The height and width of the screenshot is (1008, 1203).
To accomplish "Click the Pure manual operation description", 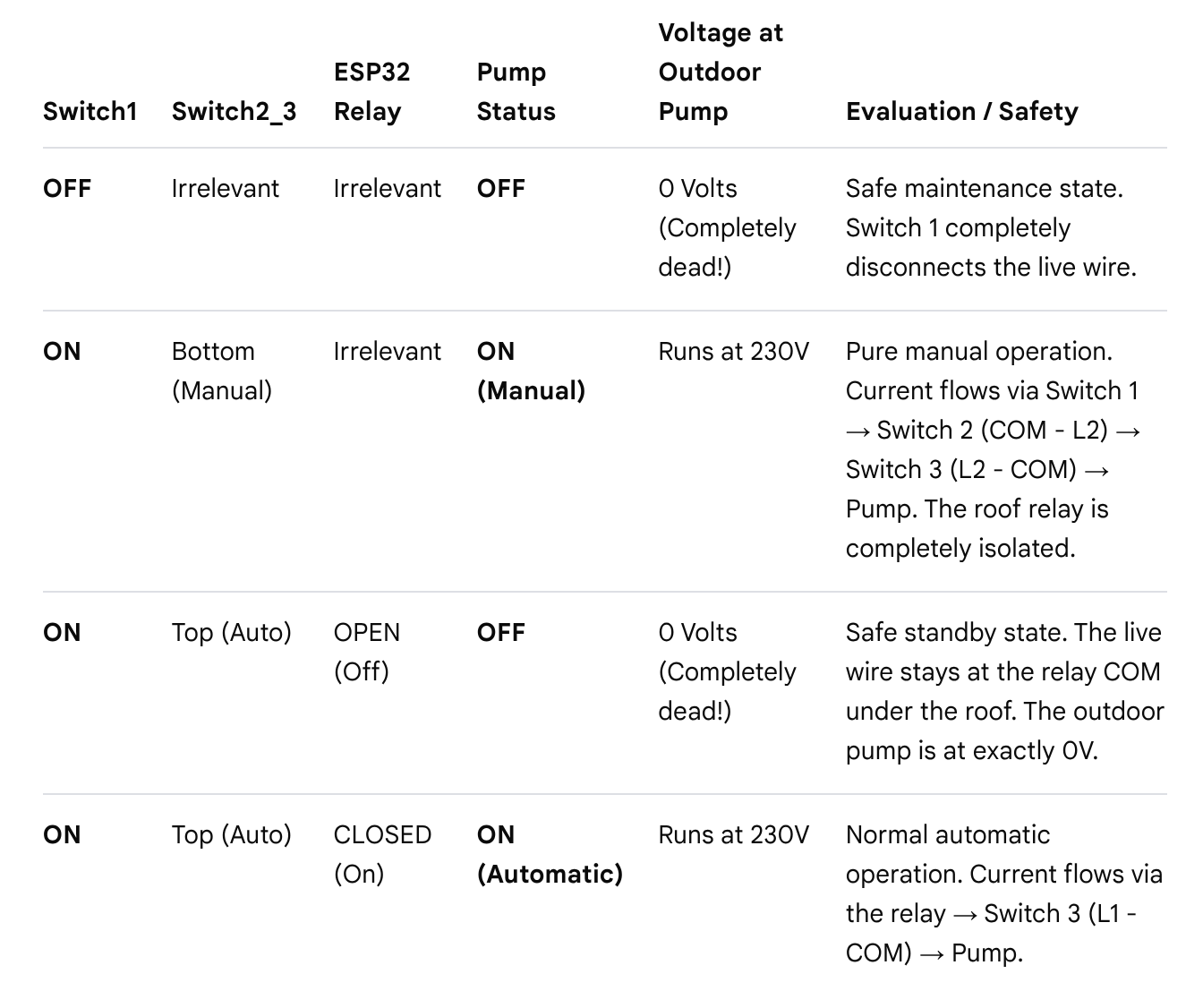I will click(x=994, y=450).
